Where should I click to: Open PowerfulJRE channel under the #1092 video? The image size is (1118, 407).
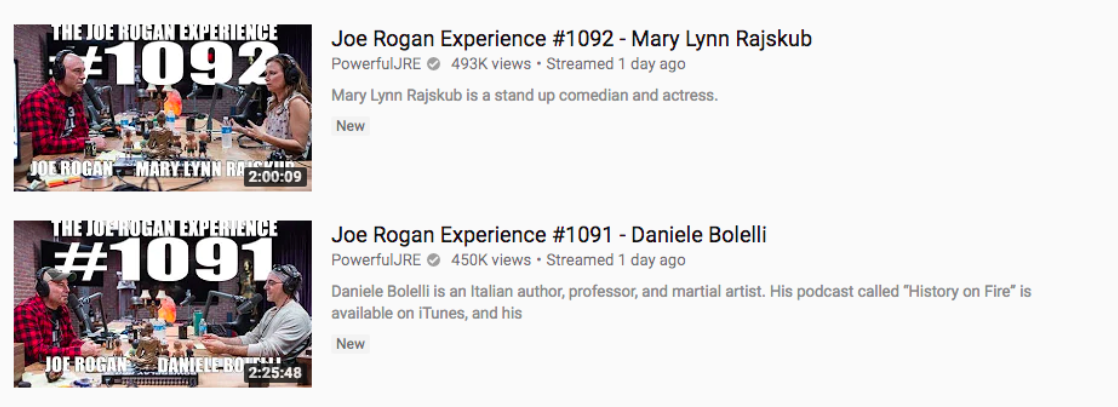(376, 64)
